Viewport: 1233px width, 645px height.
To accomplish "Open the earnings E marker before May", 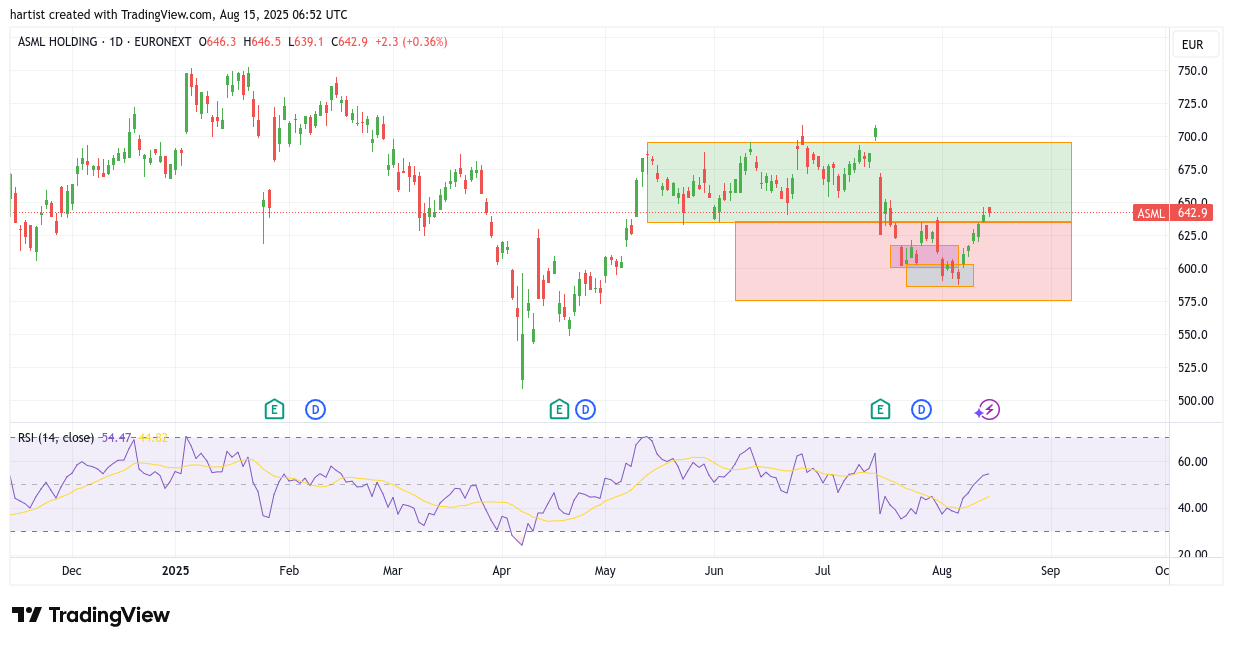I will (x=559, y=409).
